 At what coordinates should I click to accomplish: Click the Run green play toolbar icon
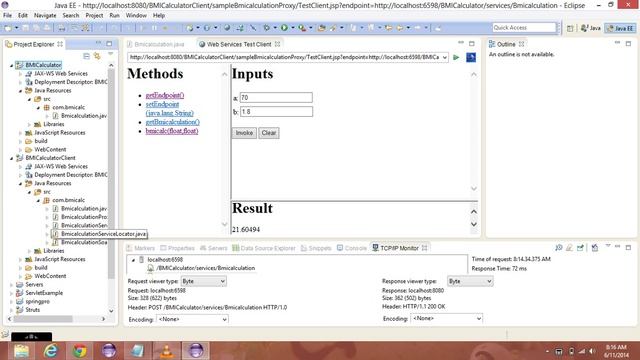(x=284, y=28)
